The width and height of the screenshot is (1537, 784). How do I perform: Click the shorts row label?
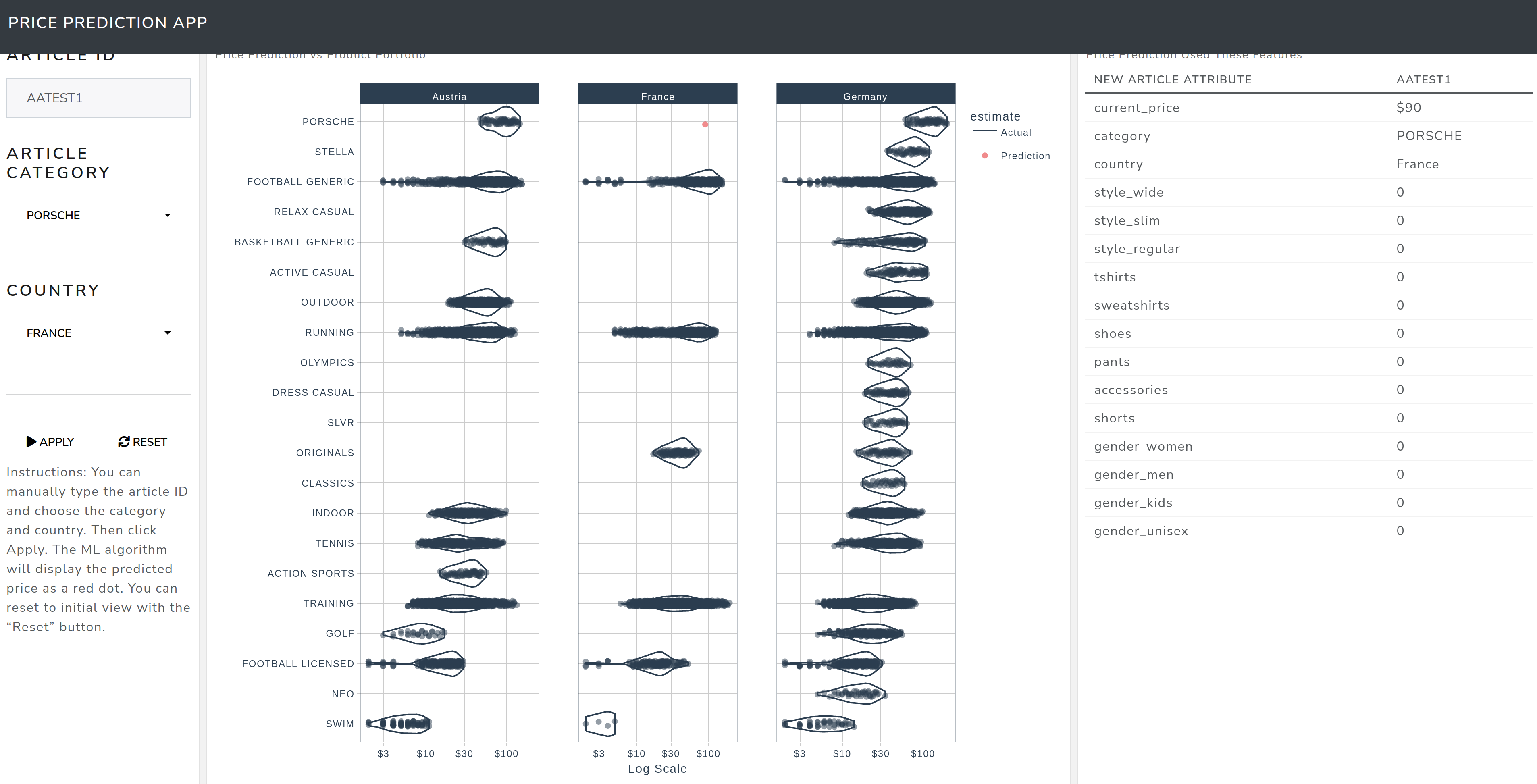pos(1114,418)
